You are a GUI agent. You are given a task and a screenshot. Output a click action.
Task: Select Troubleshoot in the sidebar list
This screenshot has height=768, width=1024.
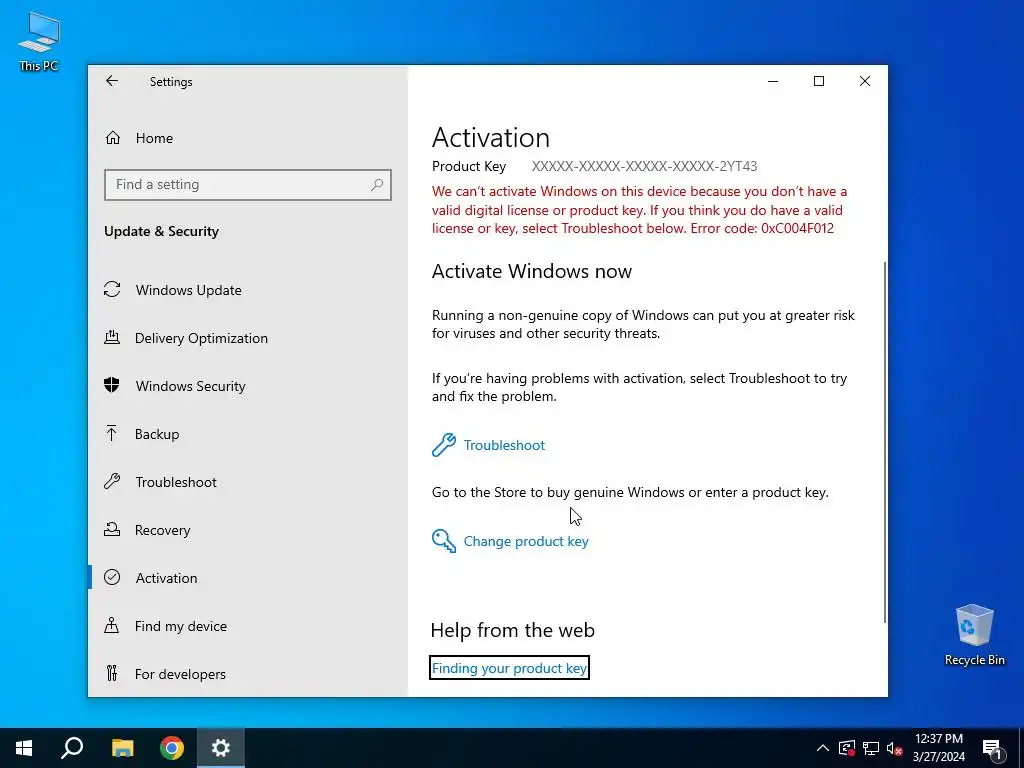[176, 482]
